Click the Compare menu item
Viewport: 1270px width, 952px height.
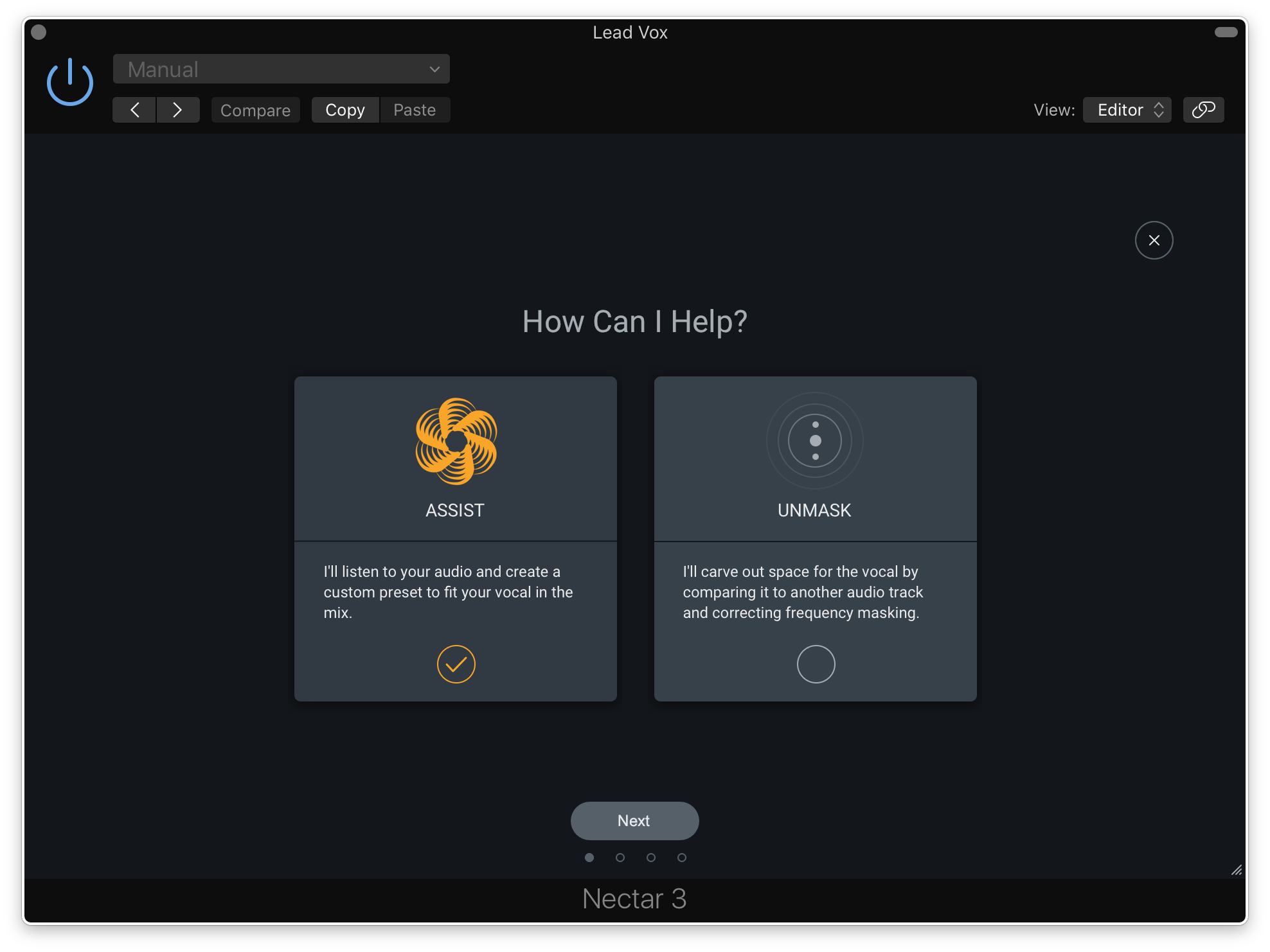pyautogui.click(x=255, y=110)
